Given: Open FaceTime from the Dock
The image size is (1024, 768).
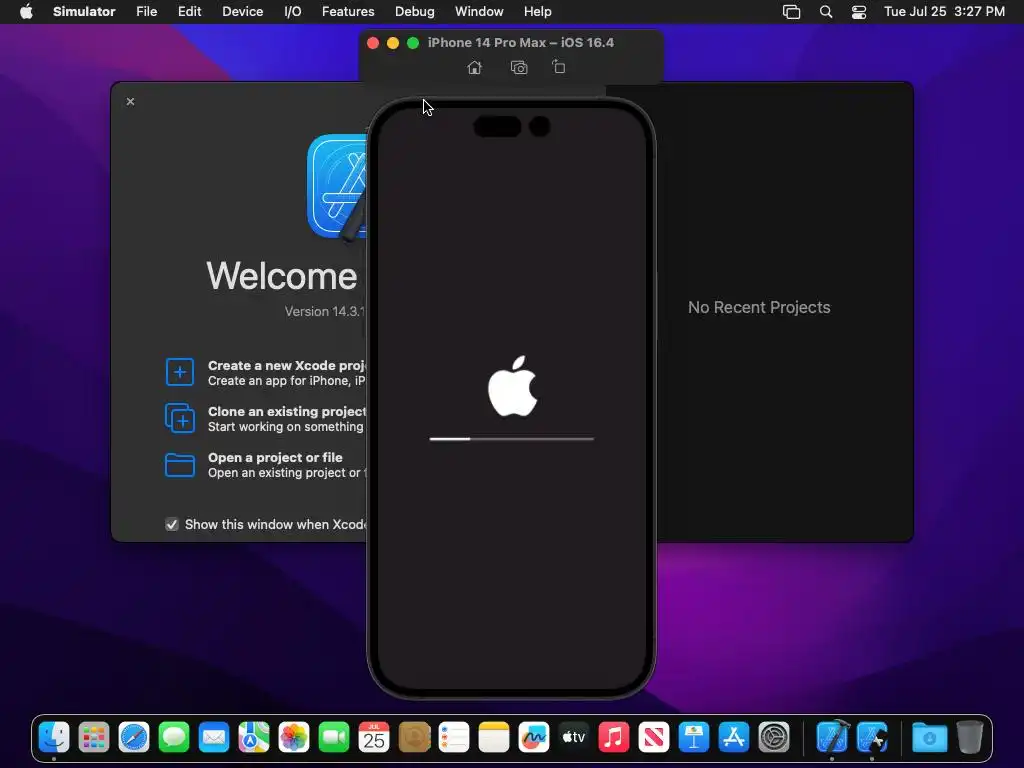Looking at the screenshot, I should [x=334, y=737].
